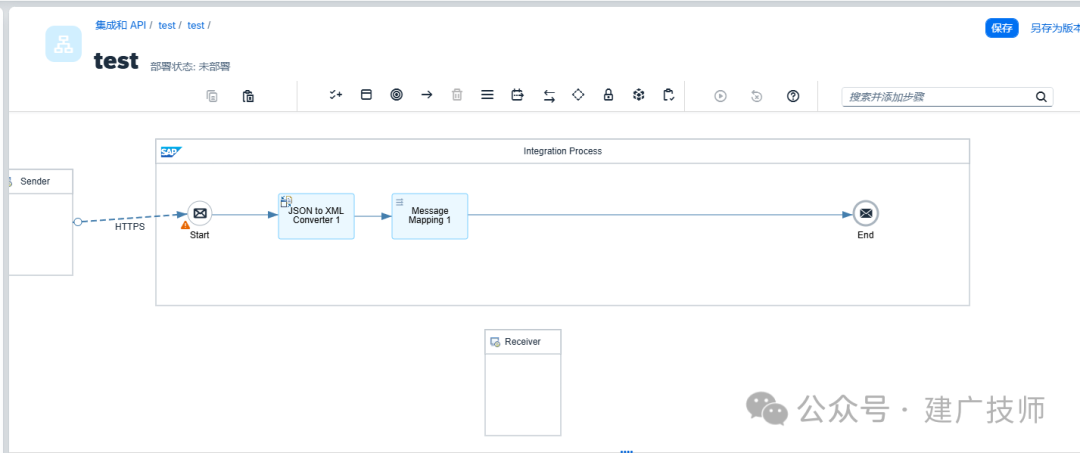
Task: Click the cube cluster icon
Action: click(638, 96)
